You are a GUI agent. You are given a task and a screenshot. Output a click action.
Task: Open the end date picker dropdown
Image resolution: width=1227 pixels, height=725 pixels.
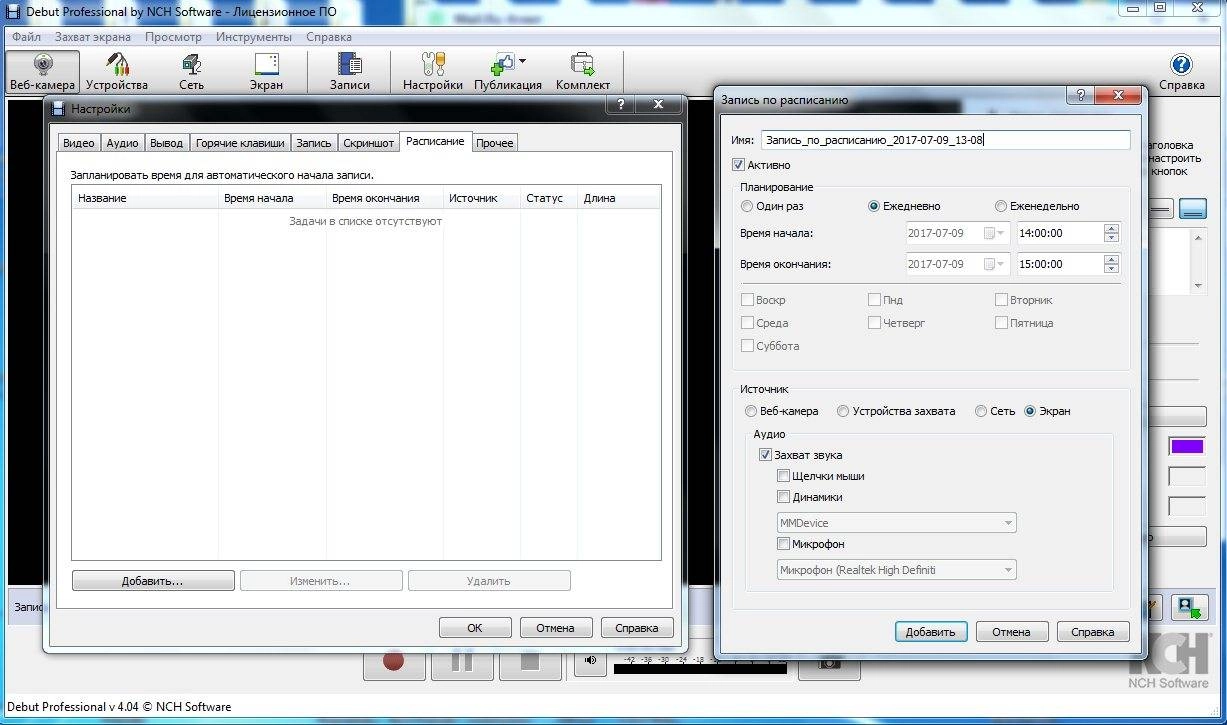(x=996, y=264)
